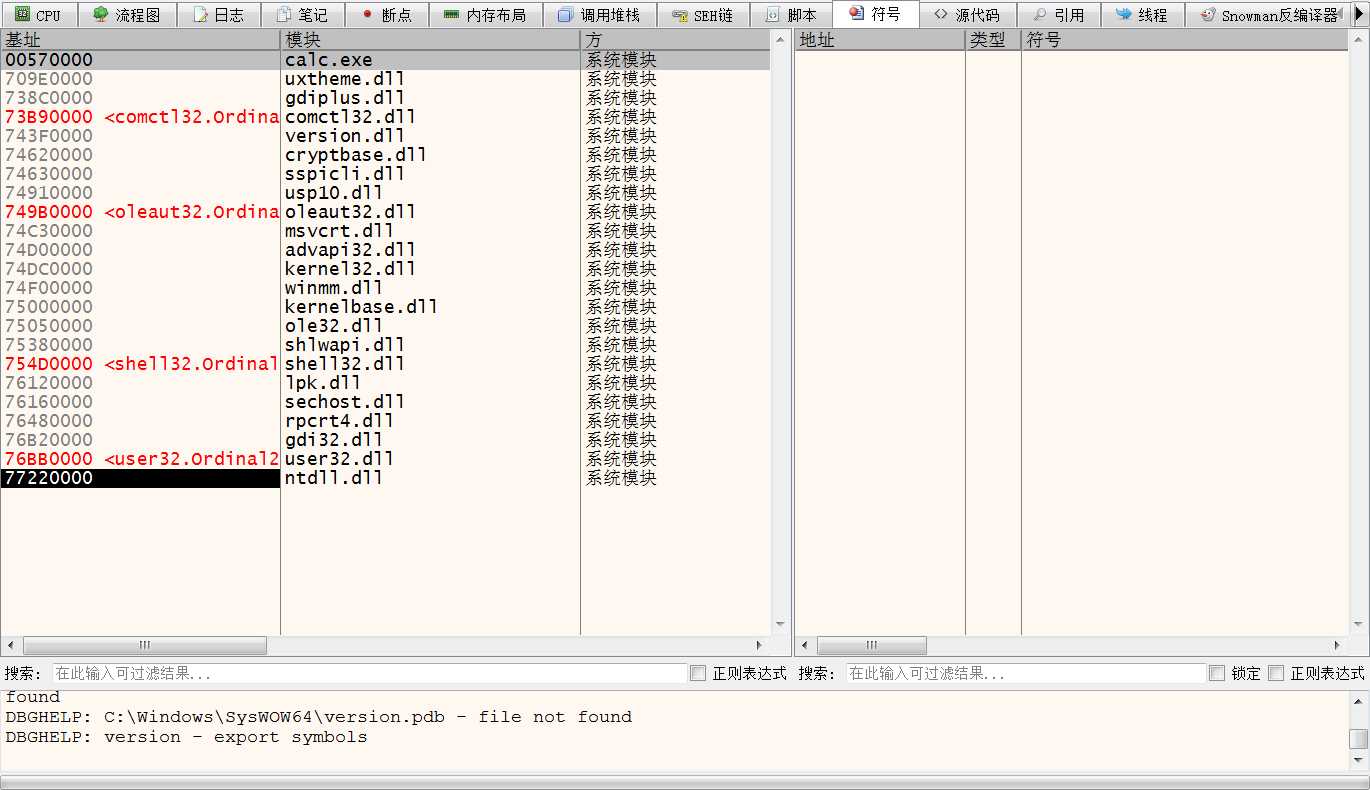Click the version.pdb file not found log line
This screenshot has width=1370, height=790.
pyautogui.click(x=318, y=717)
